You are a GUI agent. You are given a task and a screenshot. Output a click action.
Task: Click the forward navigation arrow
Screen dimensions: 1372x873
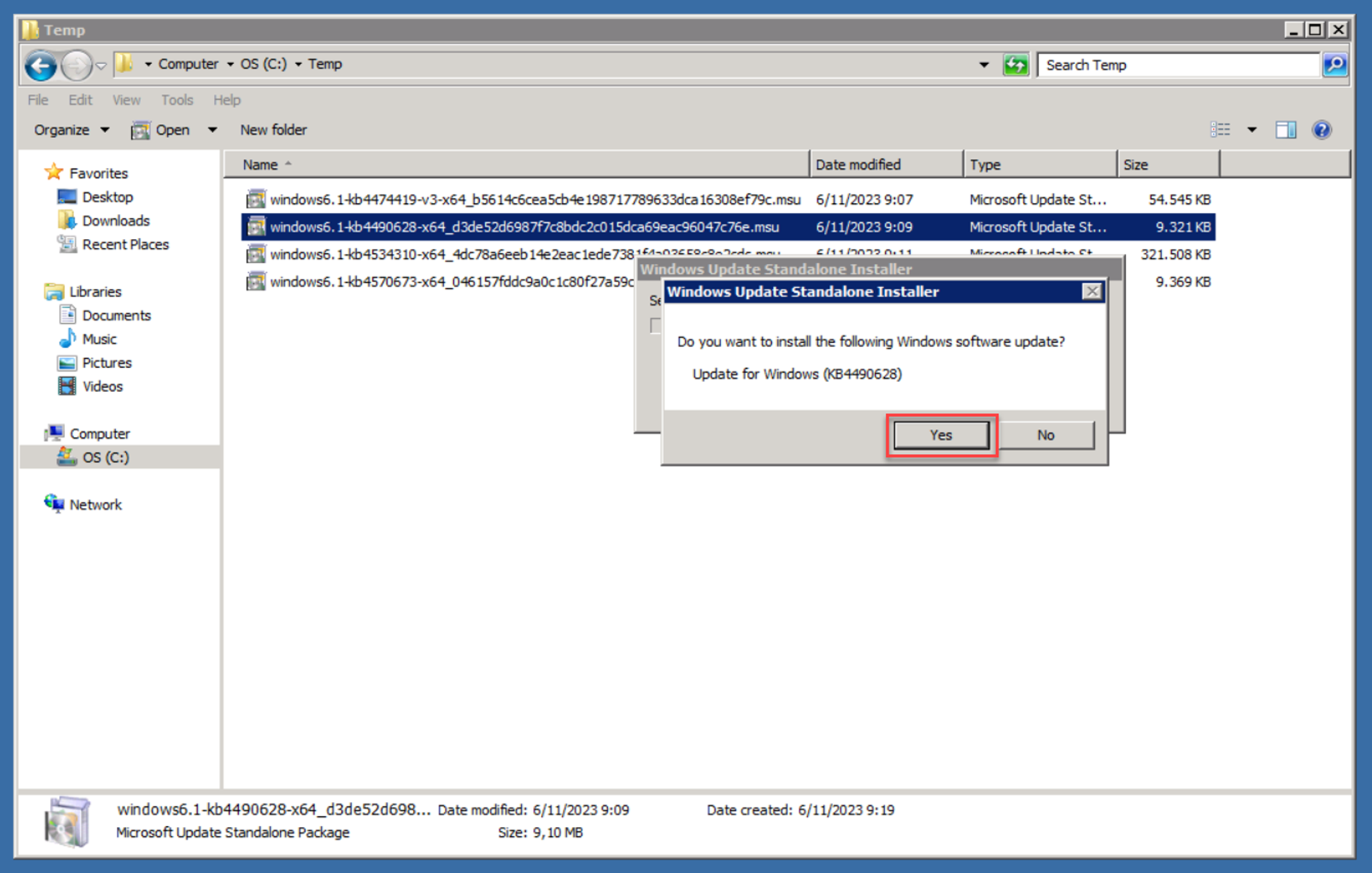pyautogui.click(x=76, y=65)
